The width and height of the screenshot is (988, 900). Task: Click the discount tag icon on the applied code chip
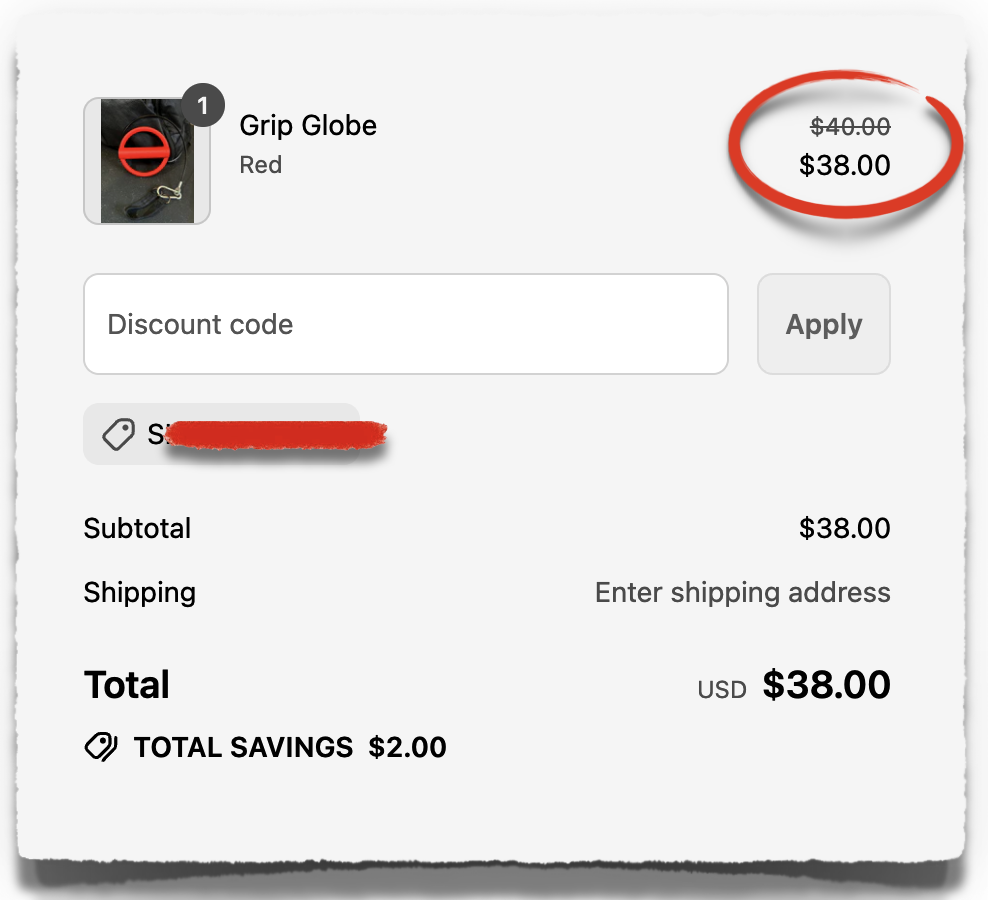118,434
